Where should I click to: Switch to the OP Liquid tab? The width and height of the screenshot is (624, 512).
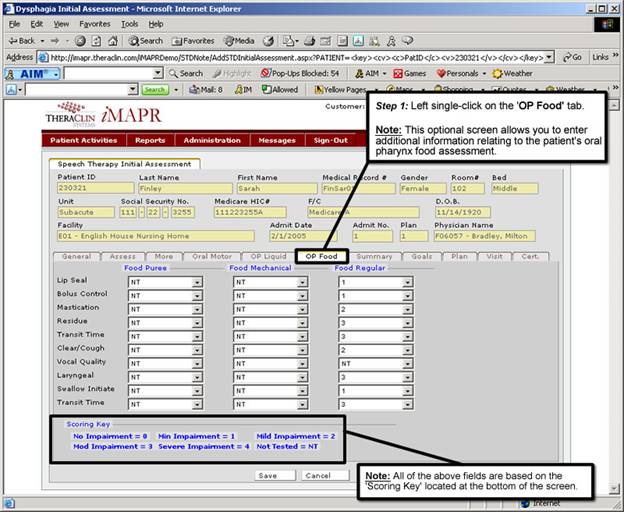click(x=269, y=257)
